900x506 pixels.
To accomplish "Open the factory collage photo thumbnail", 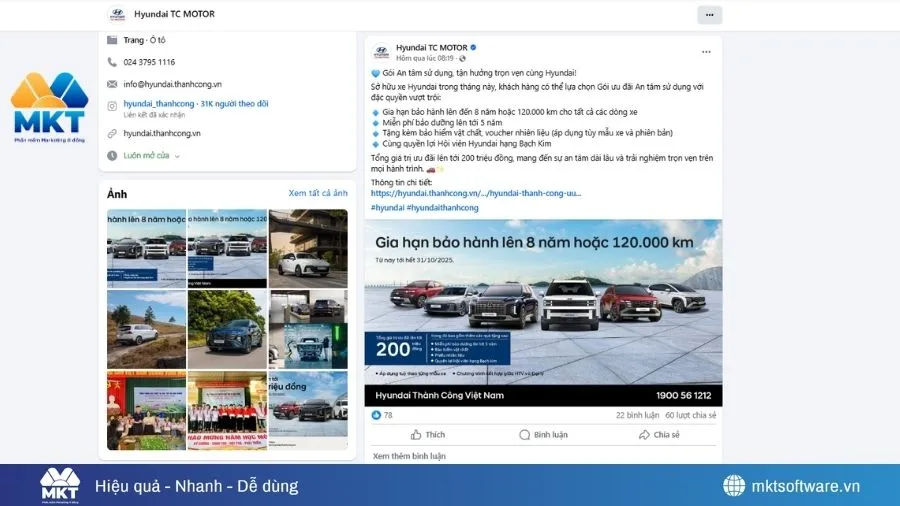I will pos(308,329).
